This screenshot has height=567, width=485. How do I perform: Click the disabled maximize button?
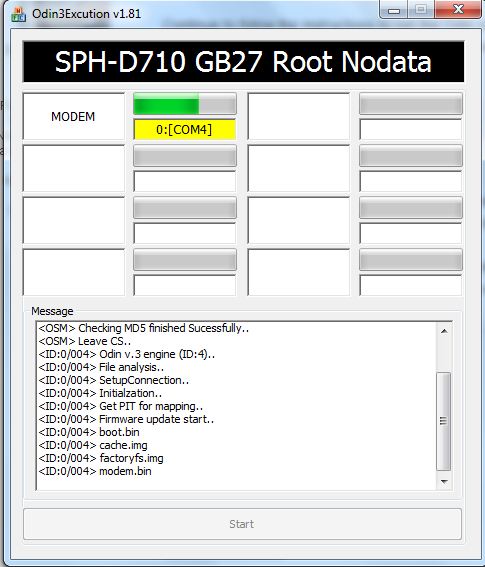pos(421,9)
